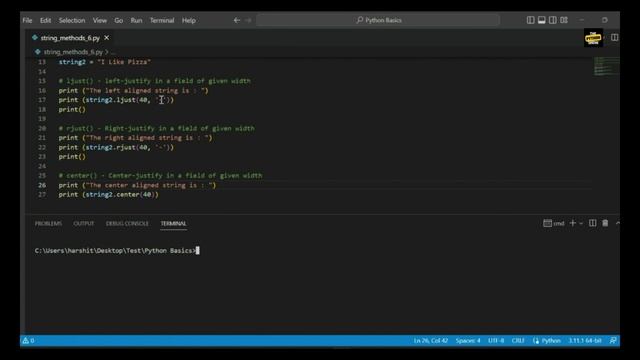Click the string2.center(40) code line
The width and height of the screenshot is (640, 360).
pyautogui.click(x=109, y=195)
